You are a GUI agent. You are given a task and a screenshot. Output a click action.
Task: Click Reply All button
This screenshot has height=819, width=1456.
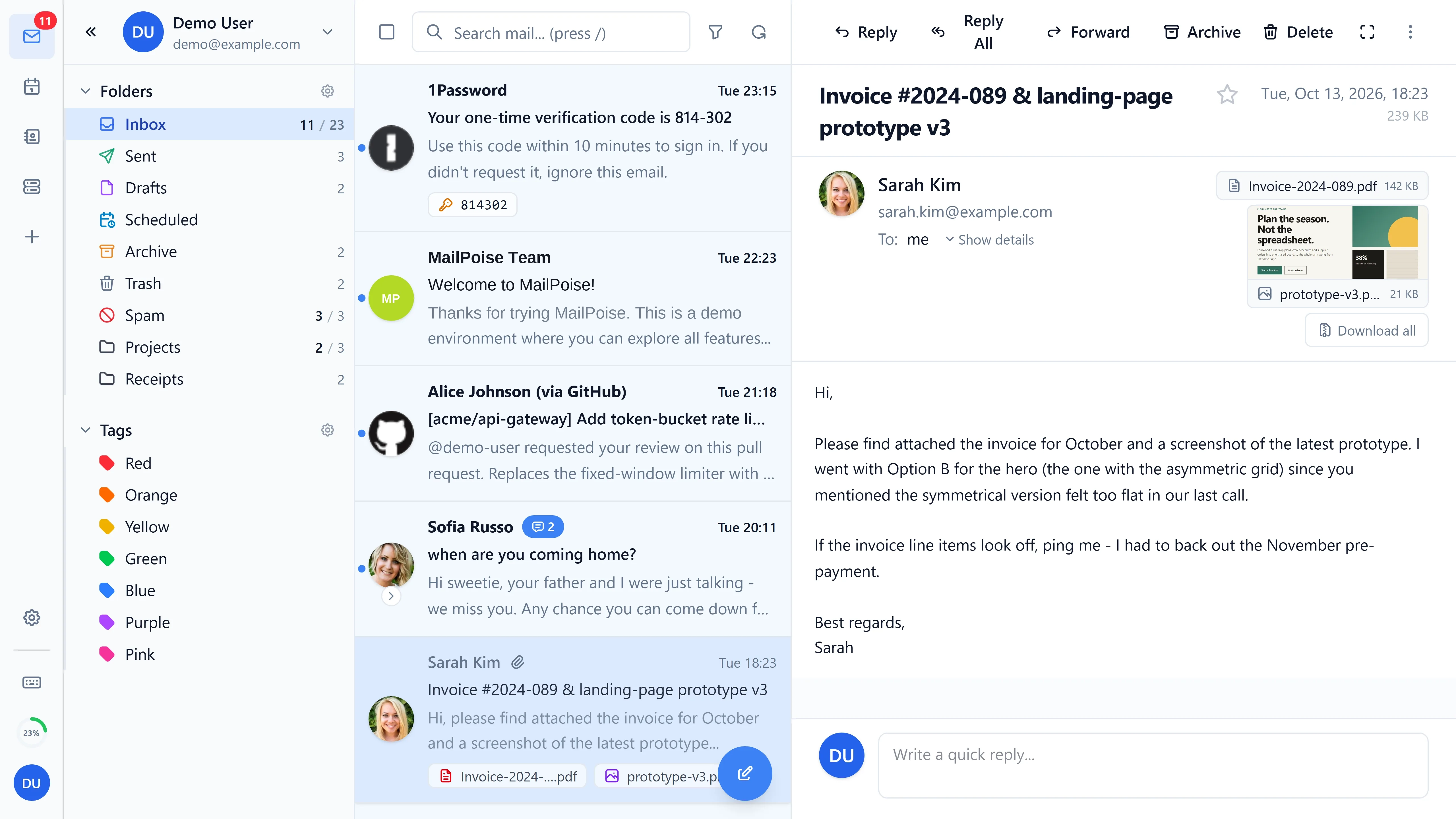click(x=968, y=32)
